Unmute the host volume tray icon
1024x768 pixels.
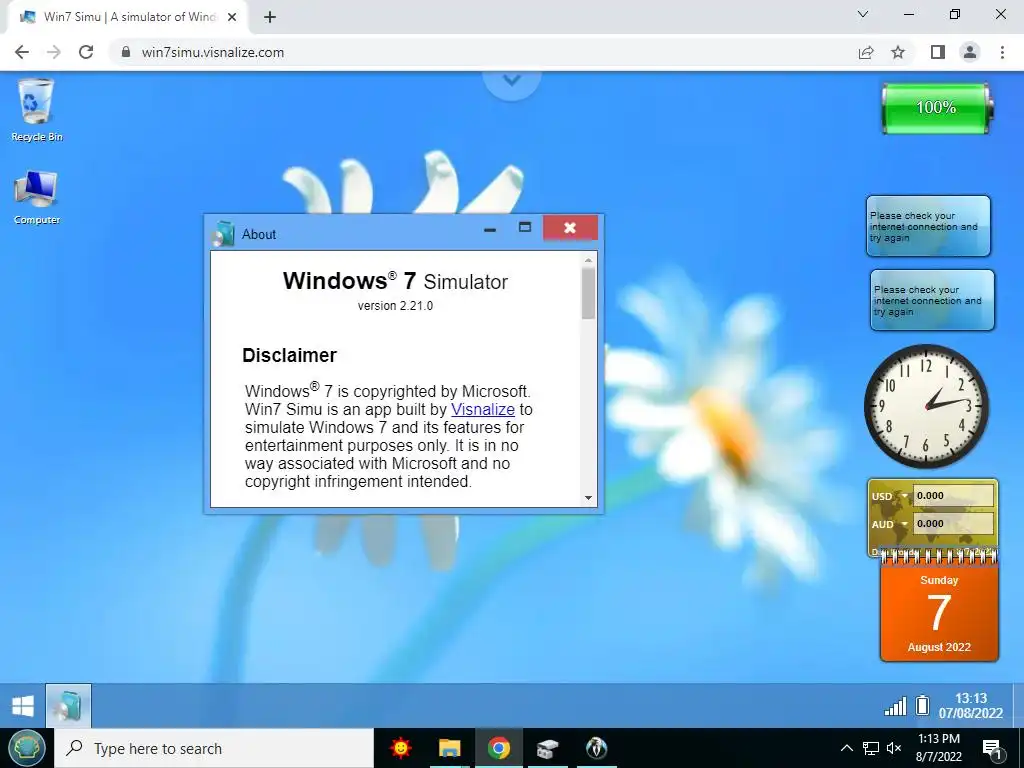point(894,748)
